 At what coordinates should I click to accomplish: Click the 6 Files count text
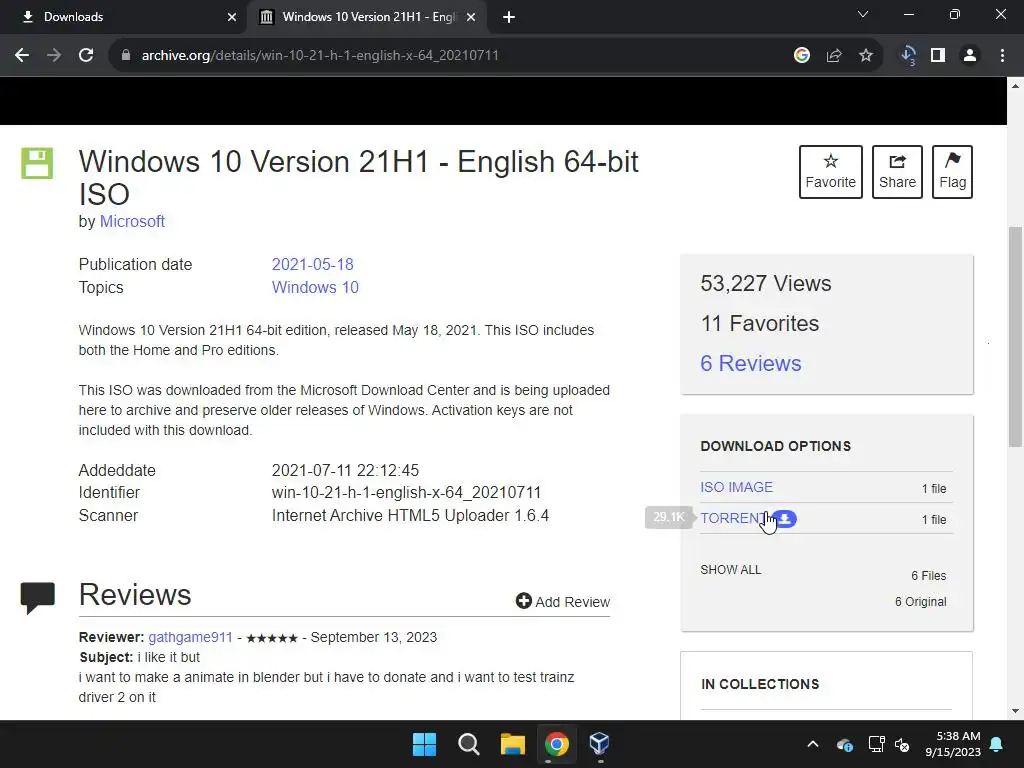pyautogui.click(x=929, y=575)
